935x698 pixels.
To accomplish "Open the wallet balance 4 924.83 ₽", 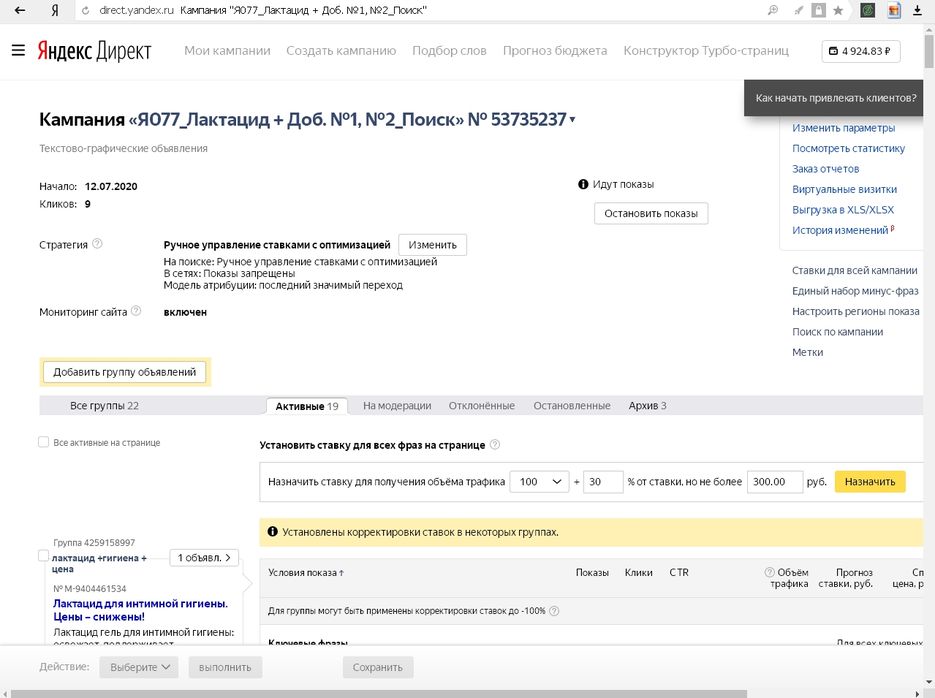I will coord(860,51).
